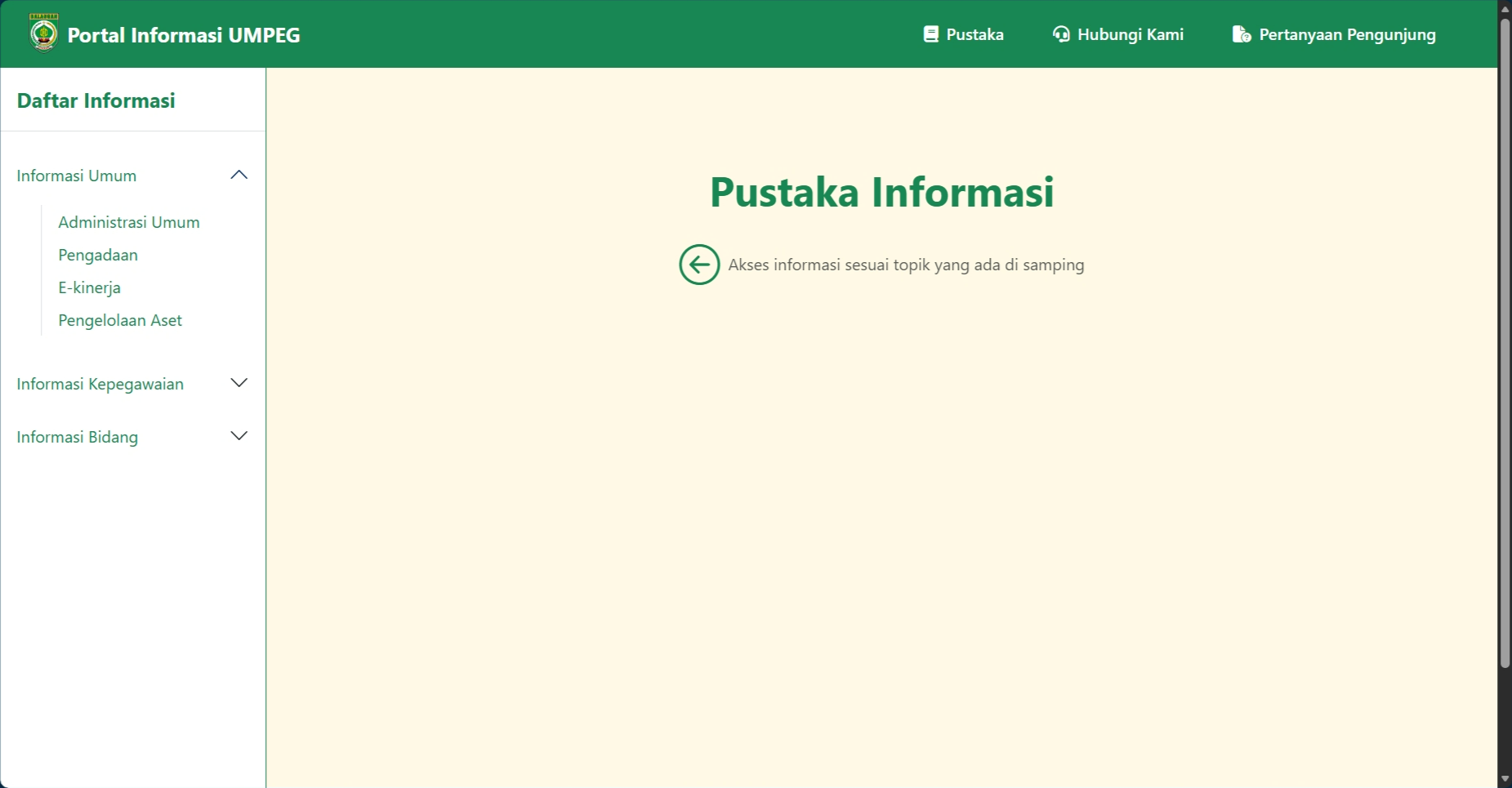Click the circled left arrow icon
This screenshot has height=788, width=1512.
click(699, 265)
